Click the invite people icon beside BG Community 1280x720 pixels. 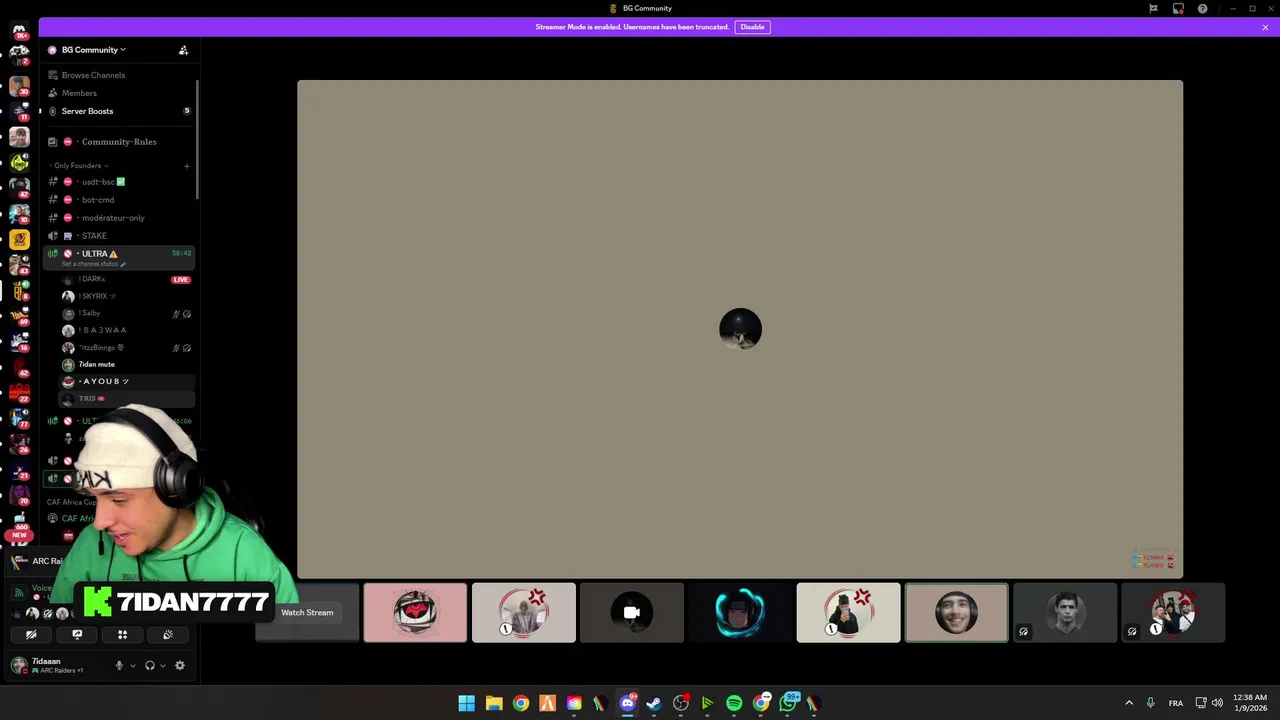[183, 50]
